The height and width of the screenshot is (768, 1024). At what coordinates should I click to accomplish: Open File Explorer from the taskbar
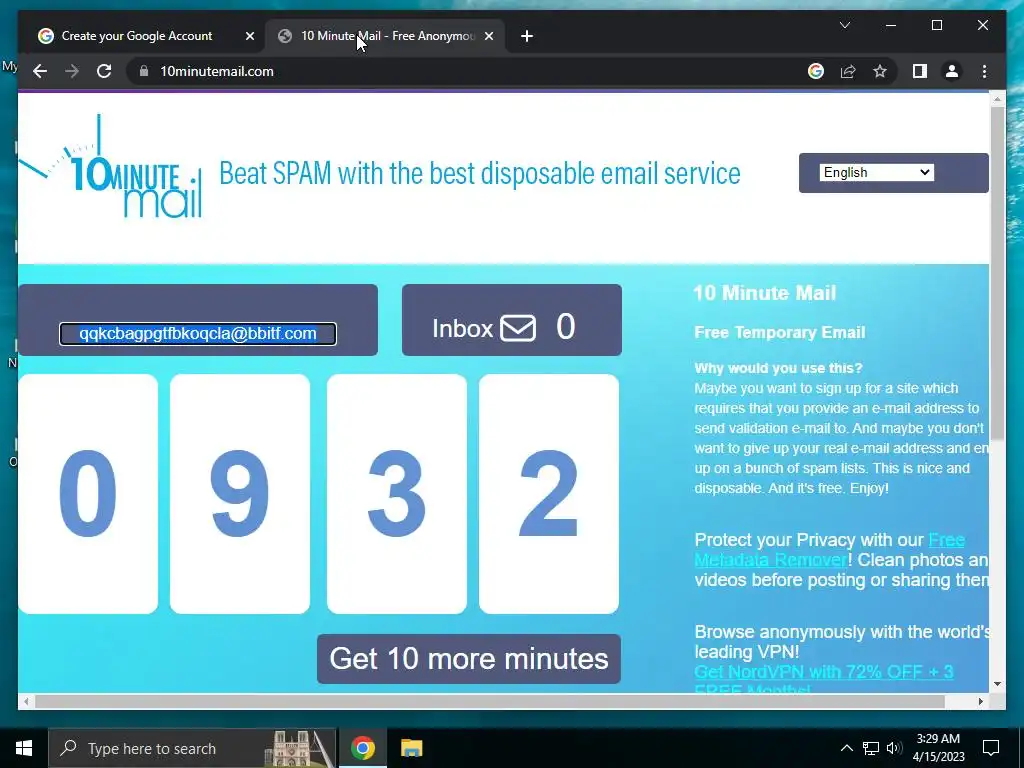(411, 748)
